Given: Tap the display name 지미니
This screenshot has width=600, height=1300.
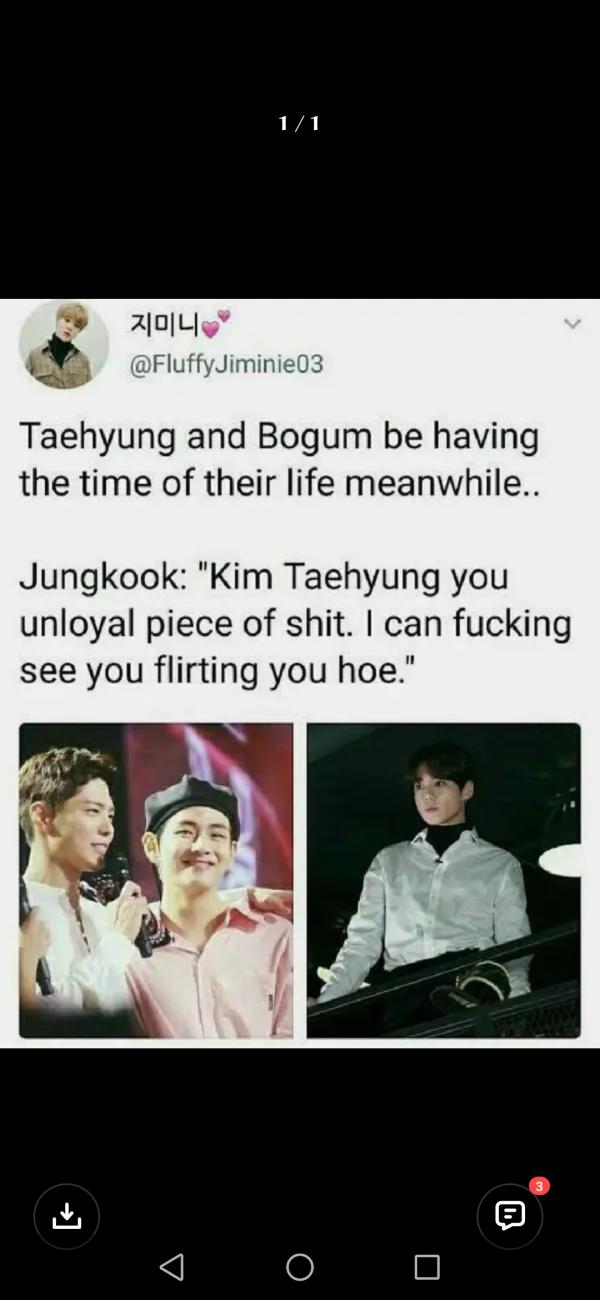Looking at the screenshot, I should click(164, 324).
